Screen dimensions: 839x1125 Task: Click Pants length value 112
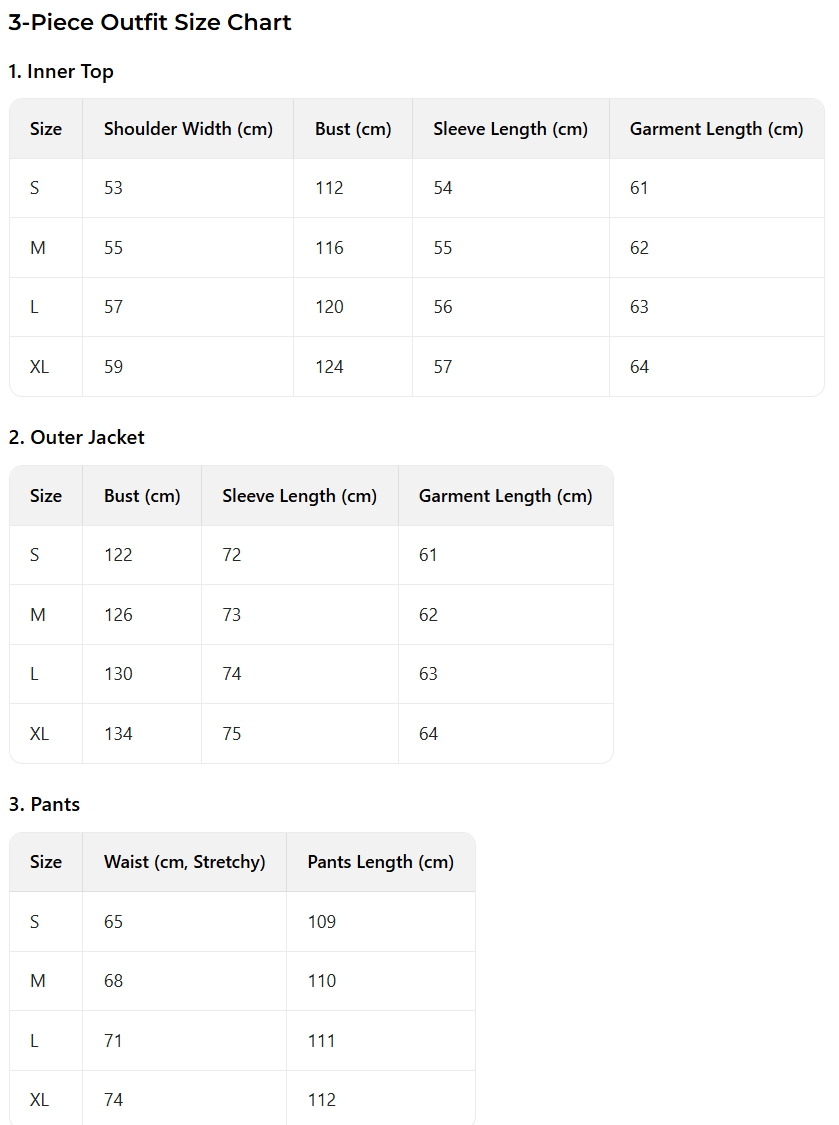322,1100
